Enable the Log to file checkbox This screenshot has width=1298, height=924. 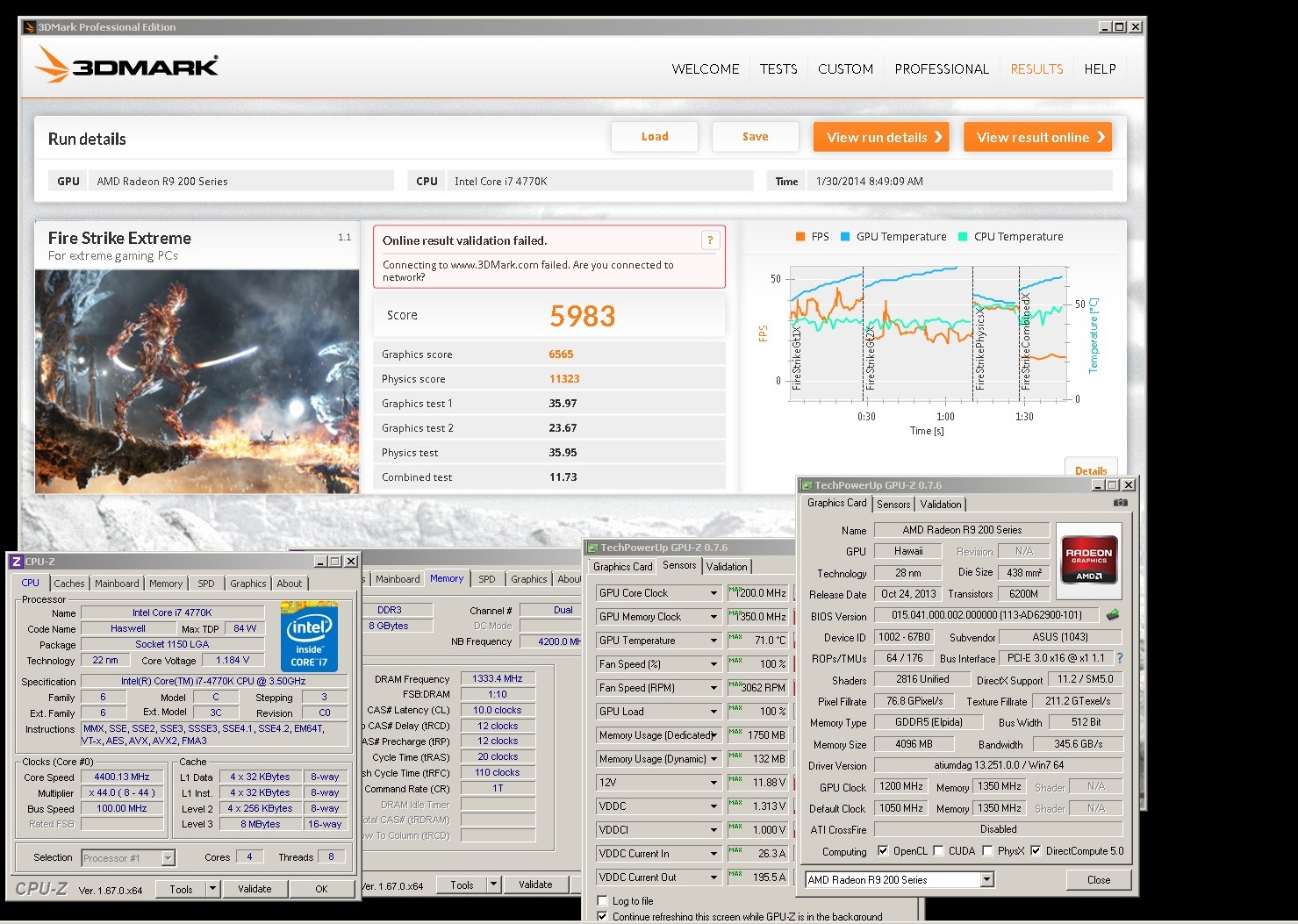pos(602,900)
